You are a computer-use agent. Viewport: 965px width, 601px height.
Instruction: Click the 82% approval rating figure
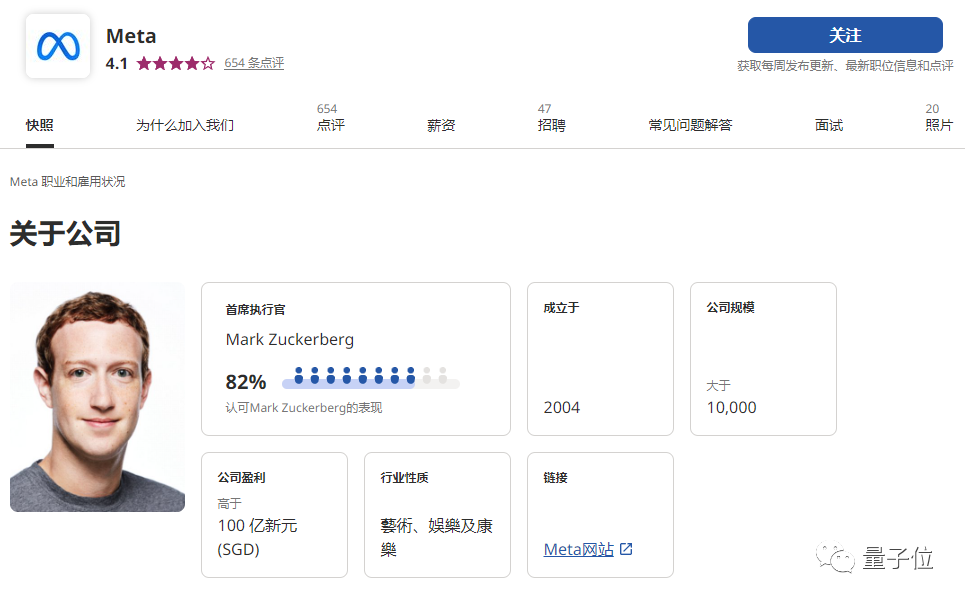(x=244, y=381)
